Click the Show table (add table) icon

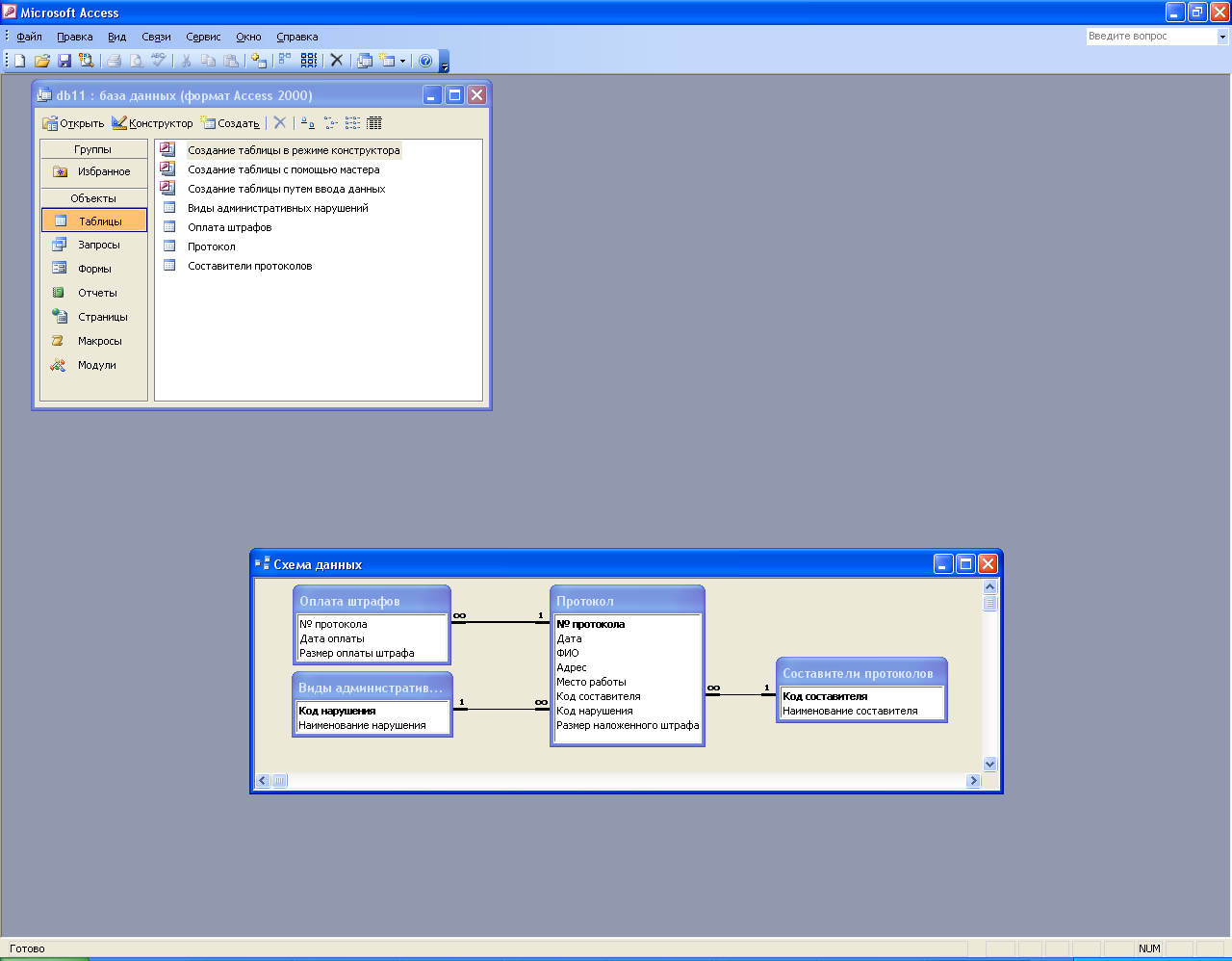pos(259,60)
